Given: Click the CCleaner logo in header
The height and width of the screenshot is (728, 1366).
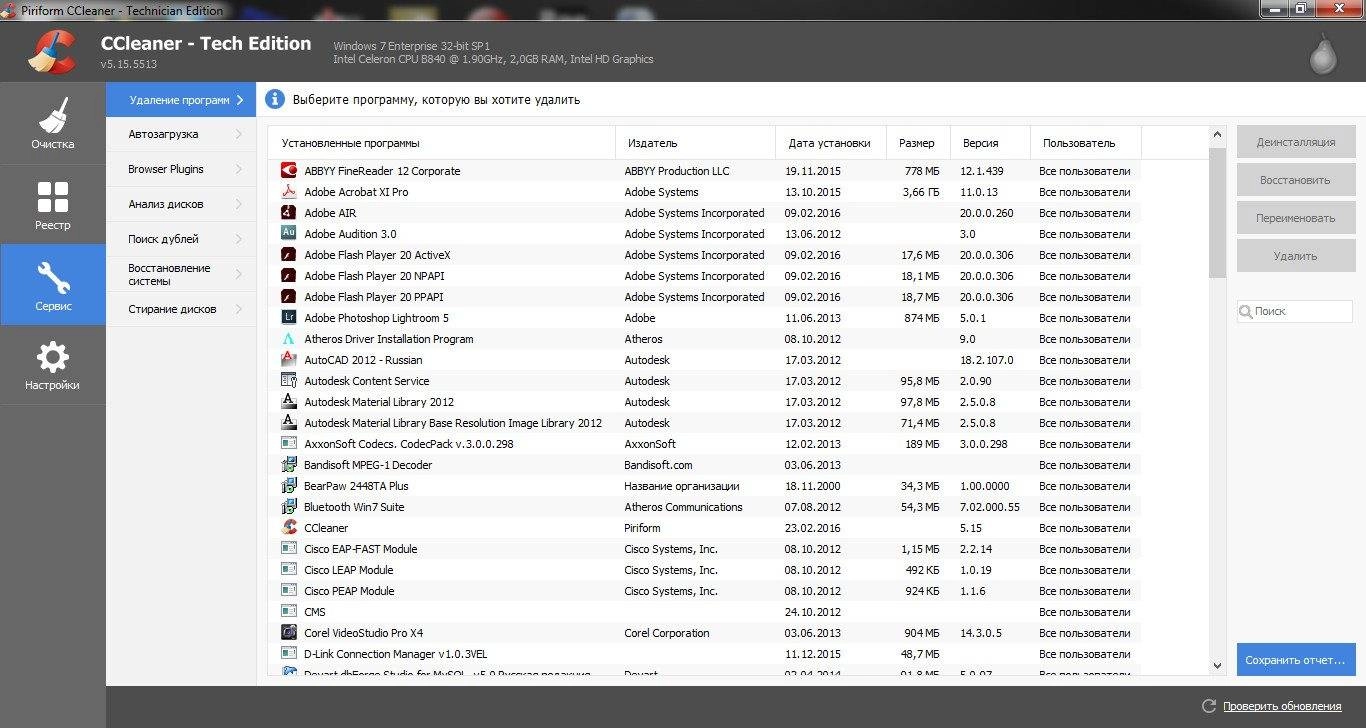Looking at the screenshot, I should pyautogui.click(x=51, y=51).
